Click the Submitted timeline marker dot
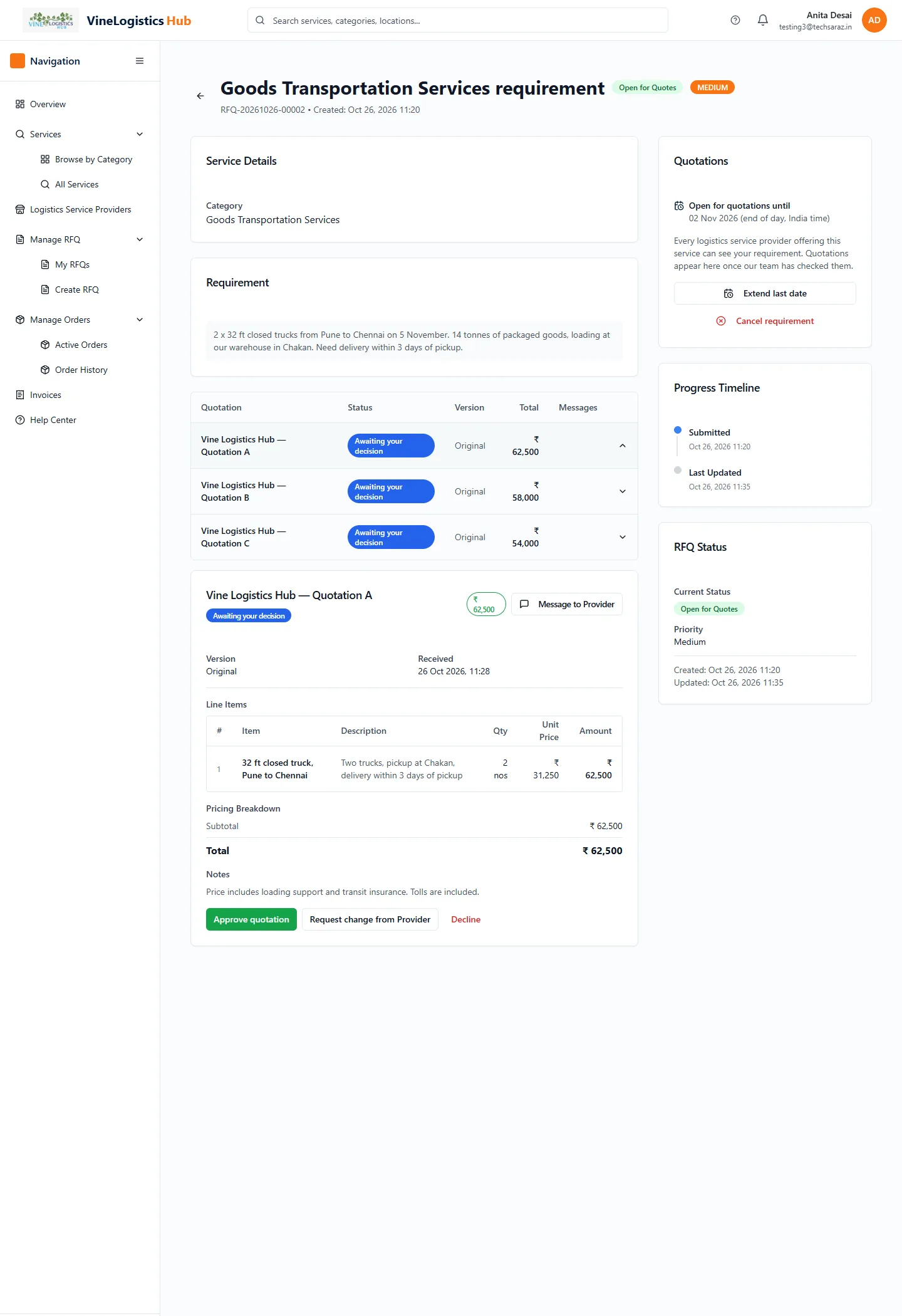 click(x=678, y=430)
